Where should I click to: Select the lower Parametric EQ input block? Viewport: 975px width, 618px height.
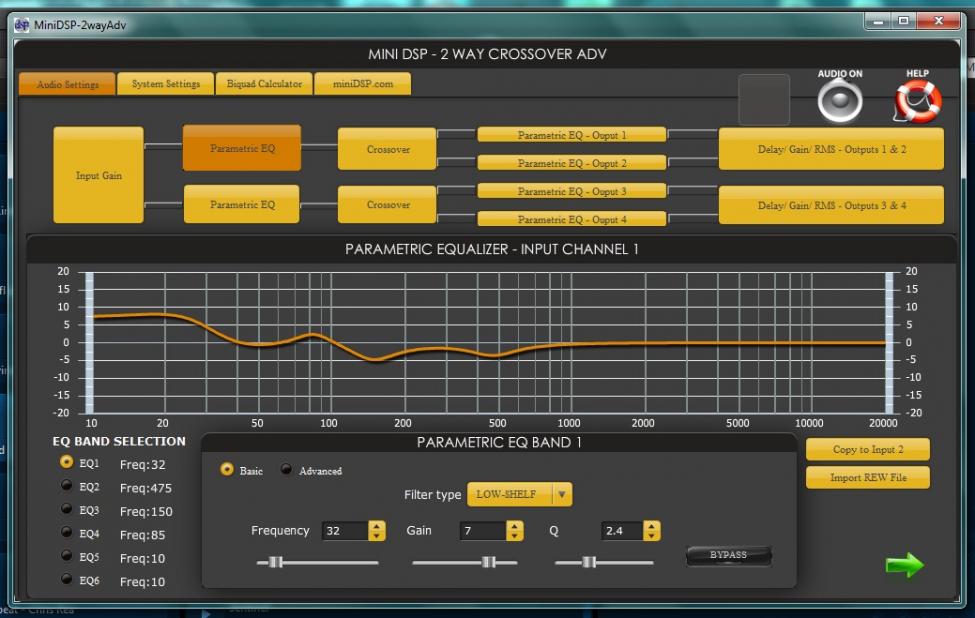[242, 205]
